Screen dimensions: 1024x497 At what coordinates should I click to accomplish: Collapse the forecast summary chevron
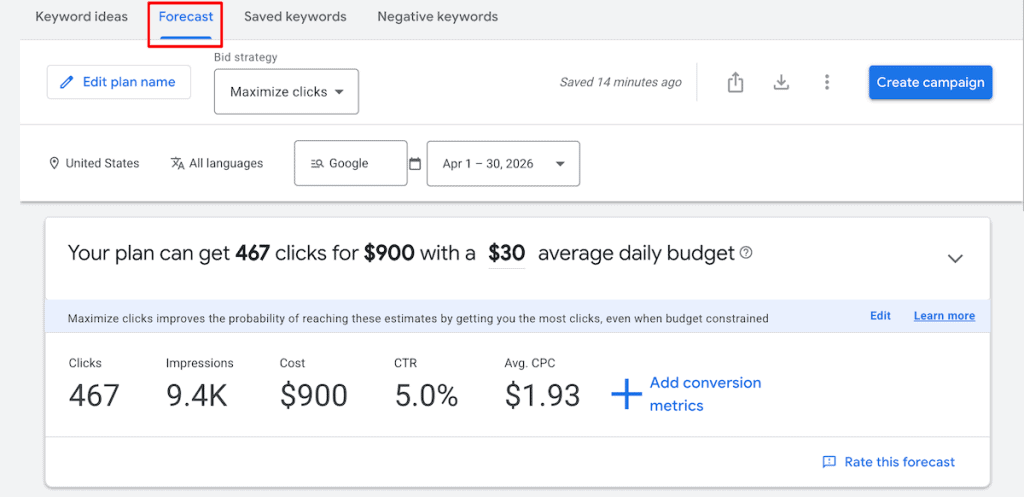coord(955,259)
